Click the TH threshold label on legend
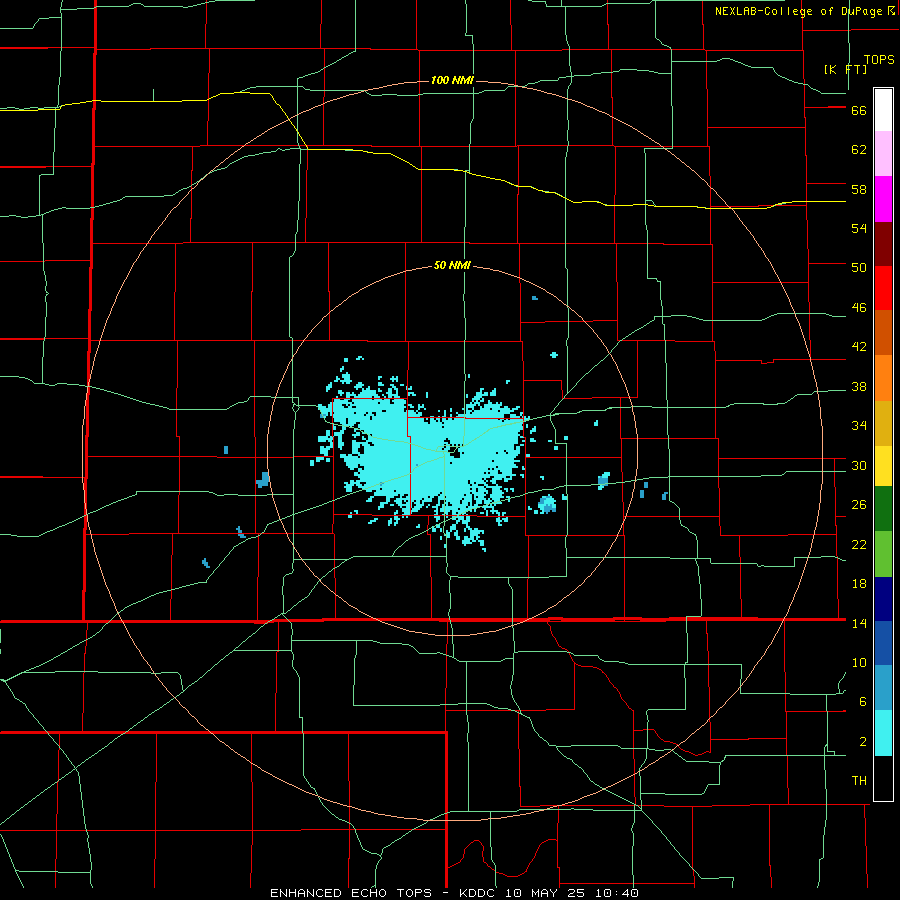 859,781
